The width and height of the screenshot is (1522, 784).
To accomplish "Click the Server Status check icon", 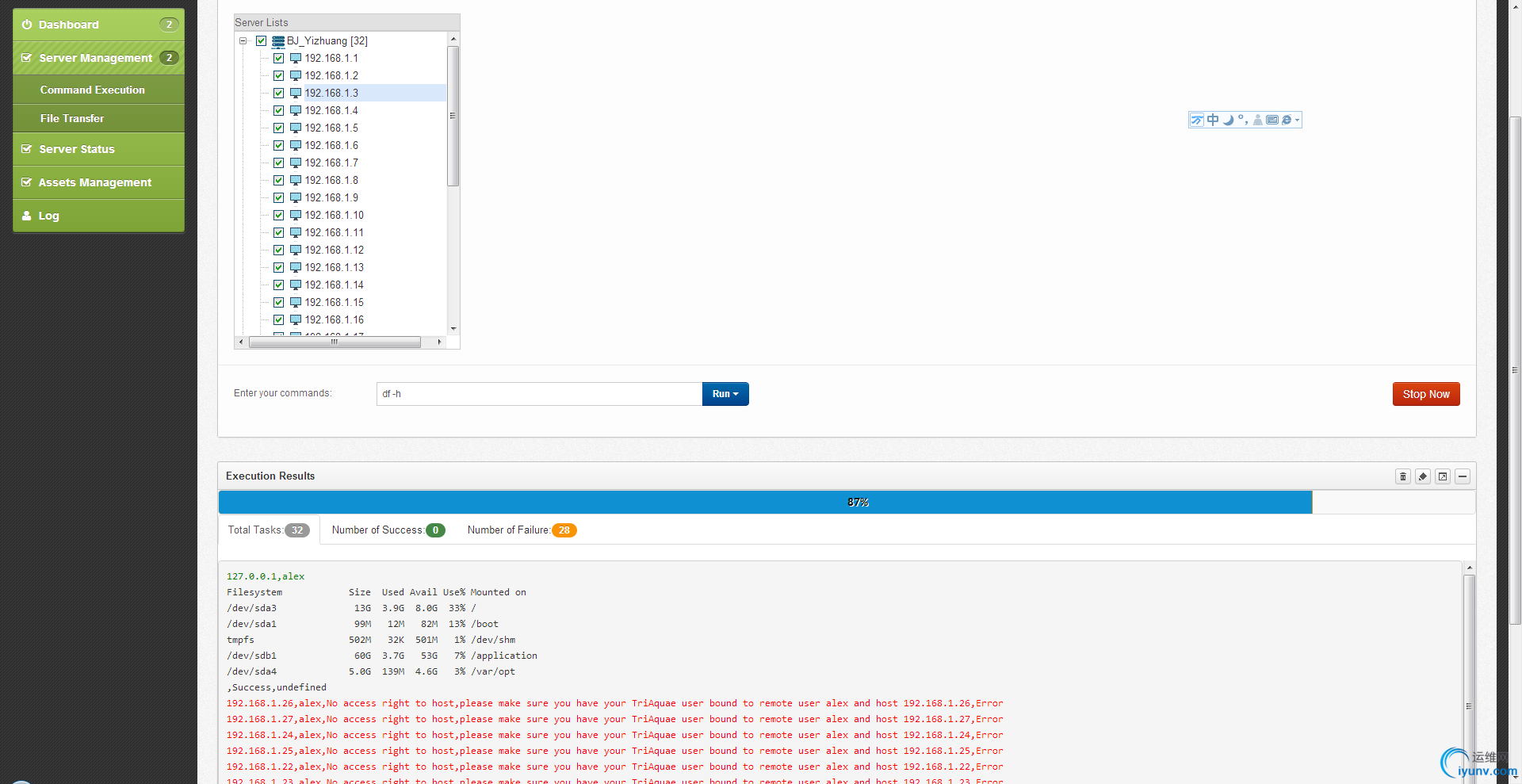I will tap(27, 149).
